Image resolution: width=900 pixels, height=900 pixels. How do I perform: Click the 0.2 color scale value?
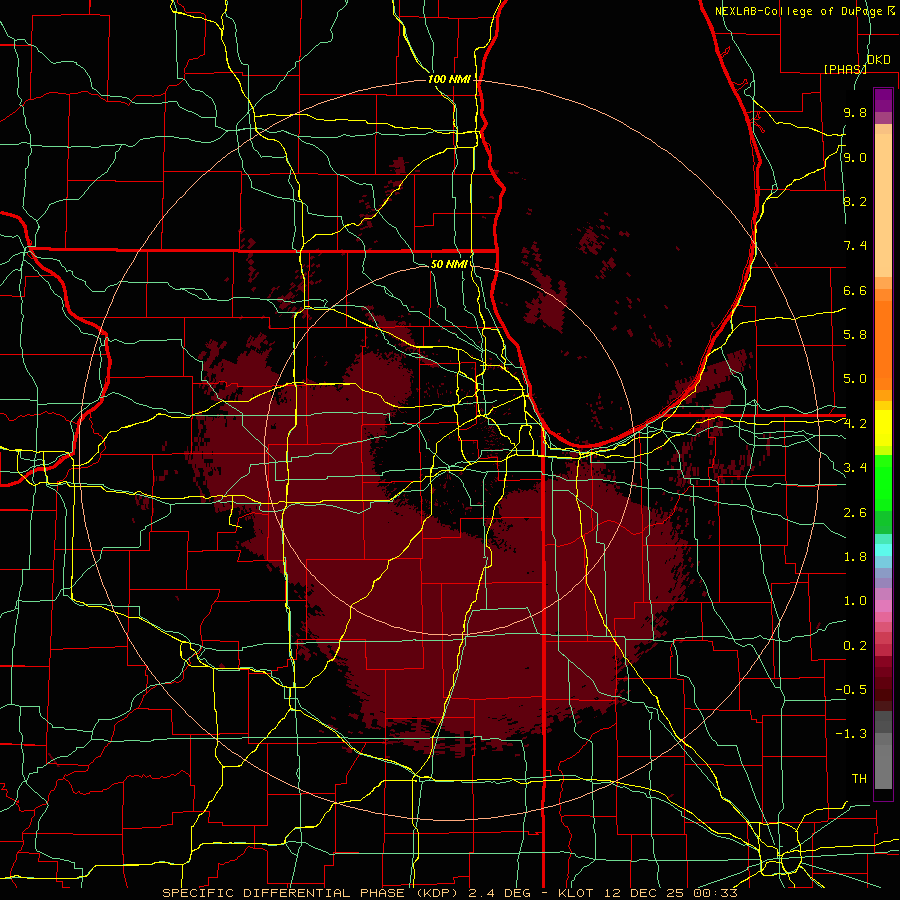[x=855, y=646]
